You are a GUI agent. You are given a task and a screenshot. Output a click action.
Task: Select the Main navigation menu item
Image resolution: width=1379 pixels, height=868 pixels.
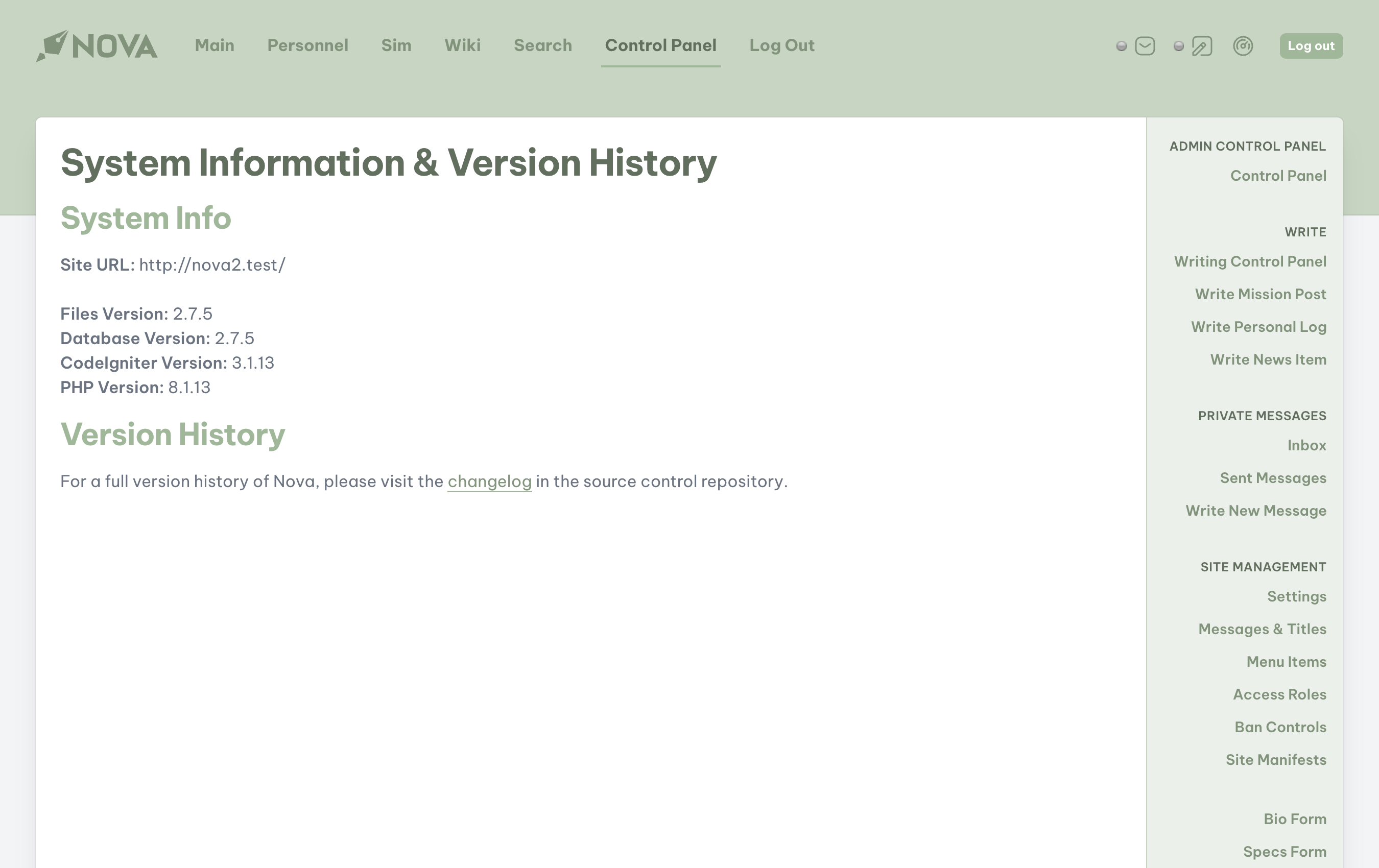click(214, 45)
